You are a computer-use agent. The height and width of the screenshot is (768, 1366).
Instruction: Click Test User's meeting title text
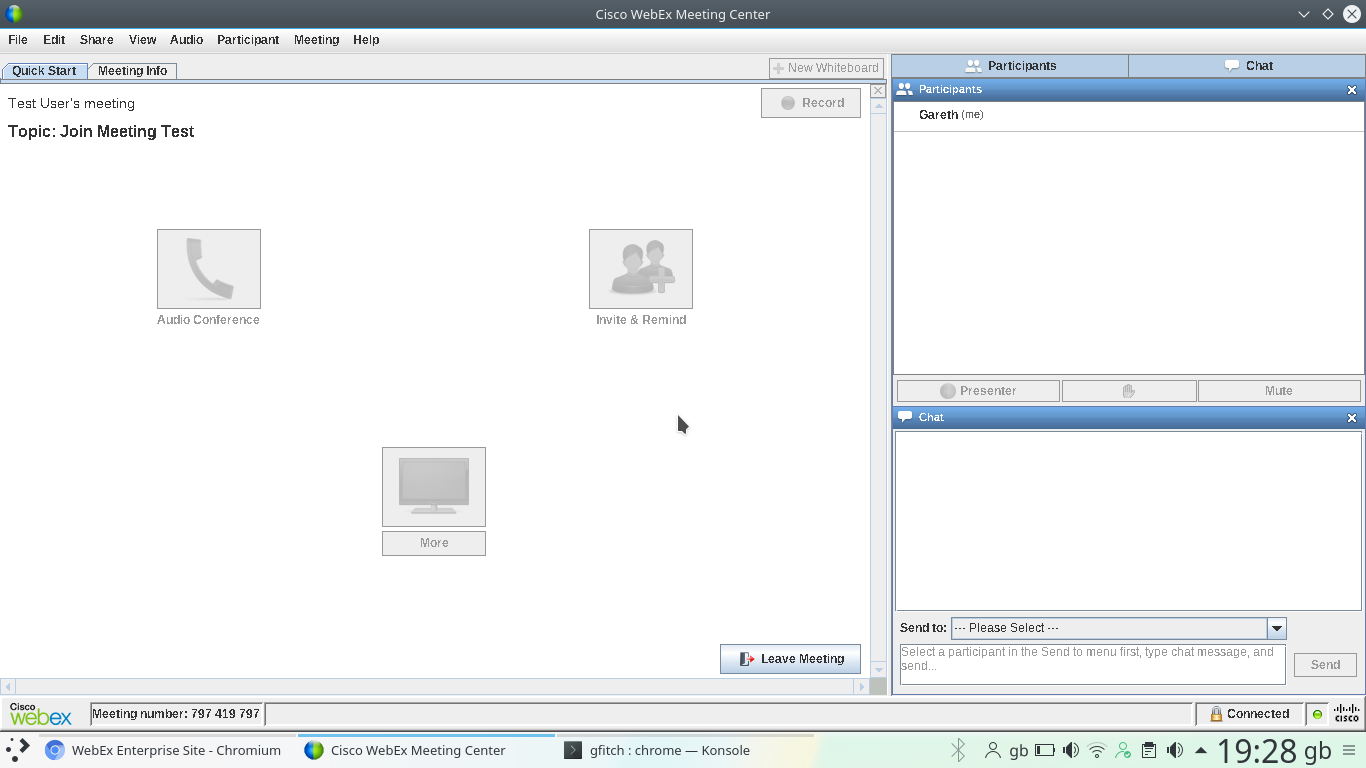click(71, 104)
